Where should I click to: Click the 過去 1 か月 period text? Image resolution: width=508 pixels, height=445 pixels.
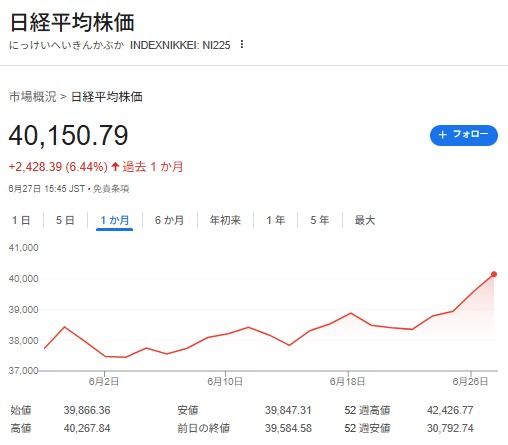point(153,167)
